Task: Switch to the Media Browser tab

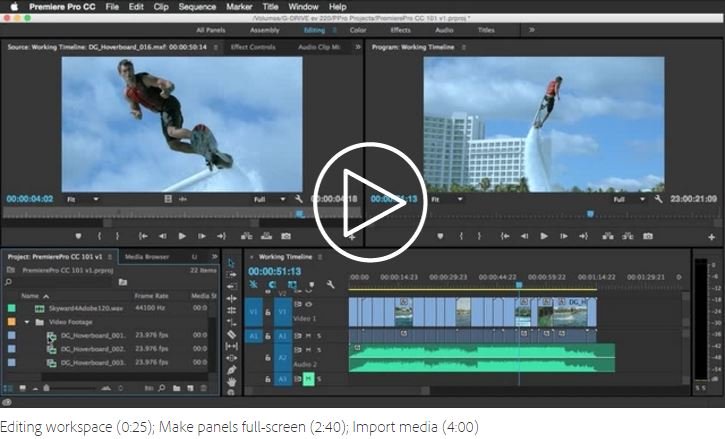Action: pos(147,257)
